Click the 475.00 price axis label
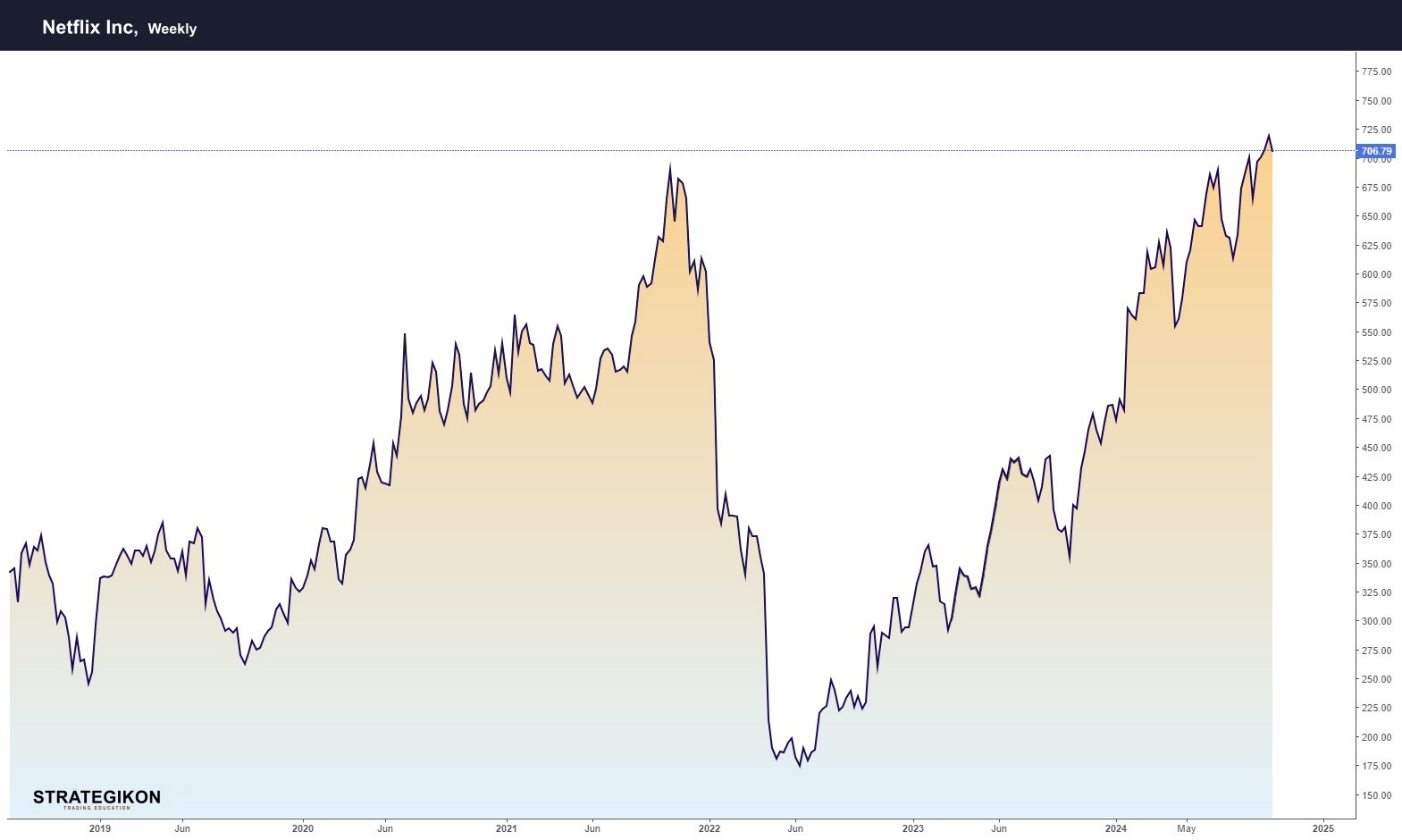The height and width of the screenshot is (840, 1402). (1376, 419)
